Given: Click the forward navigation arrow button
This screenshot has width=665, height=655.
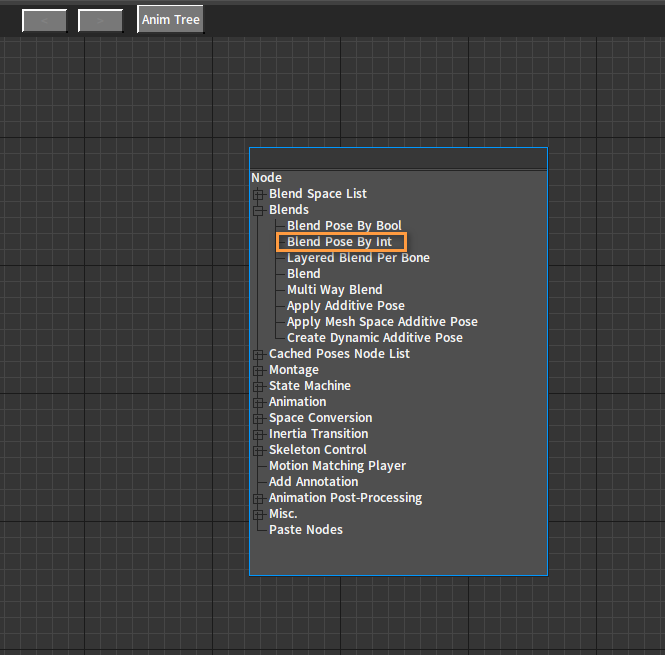Looking at the screenshot, I should (x=100, y=20).
